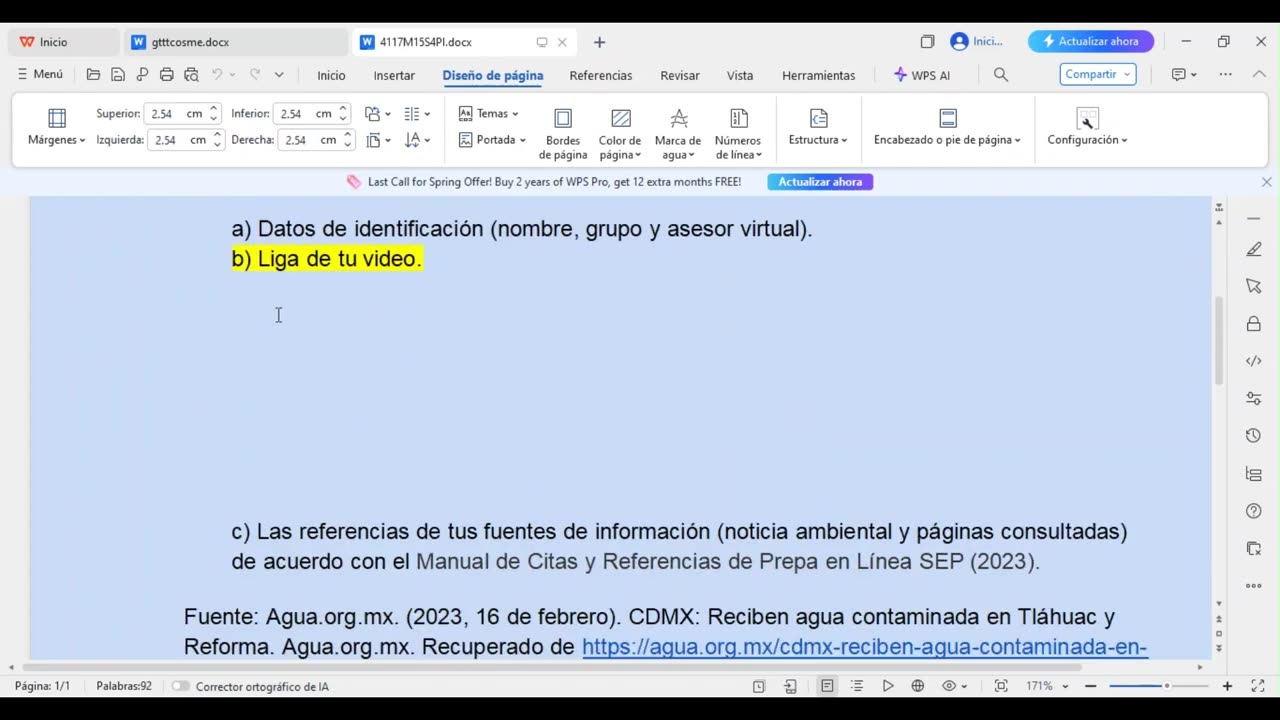Screen dimensions: 1280x720
Task: Click the Compartir button
Action: tap(1097, 74)
